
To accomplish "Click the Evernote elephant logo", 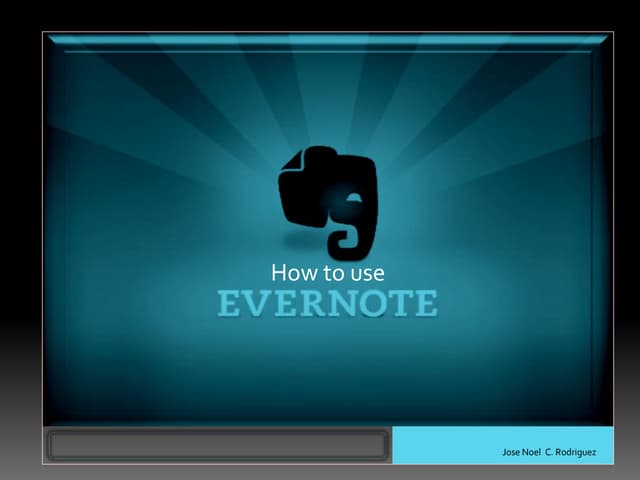I will [328, 203].
